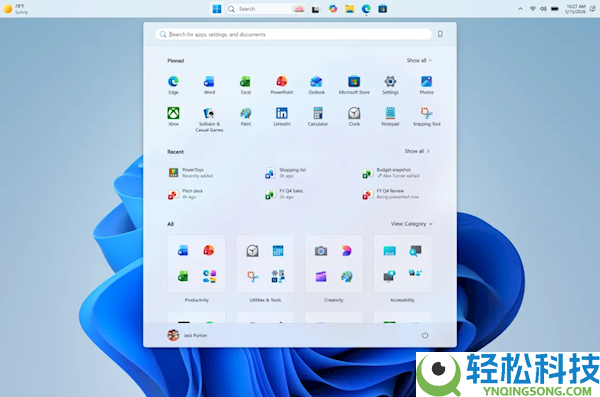Open File Explorer on the taskbar

tap(349, 9)
